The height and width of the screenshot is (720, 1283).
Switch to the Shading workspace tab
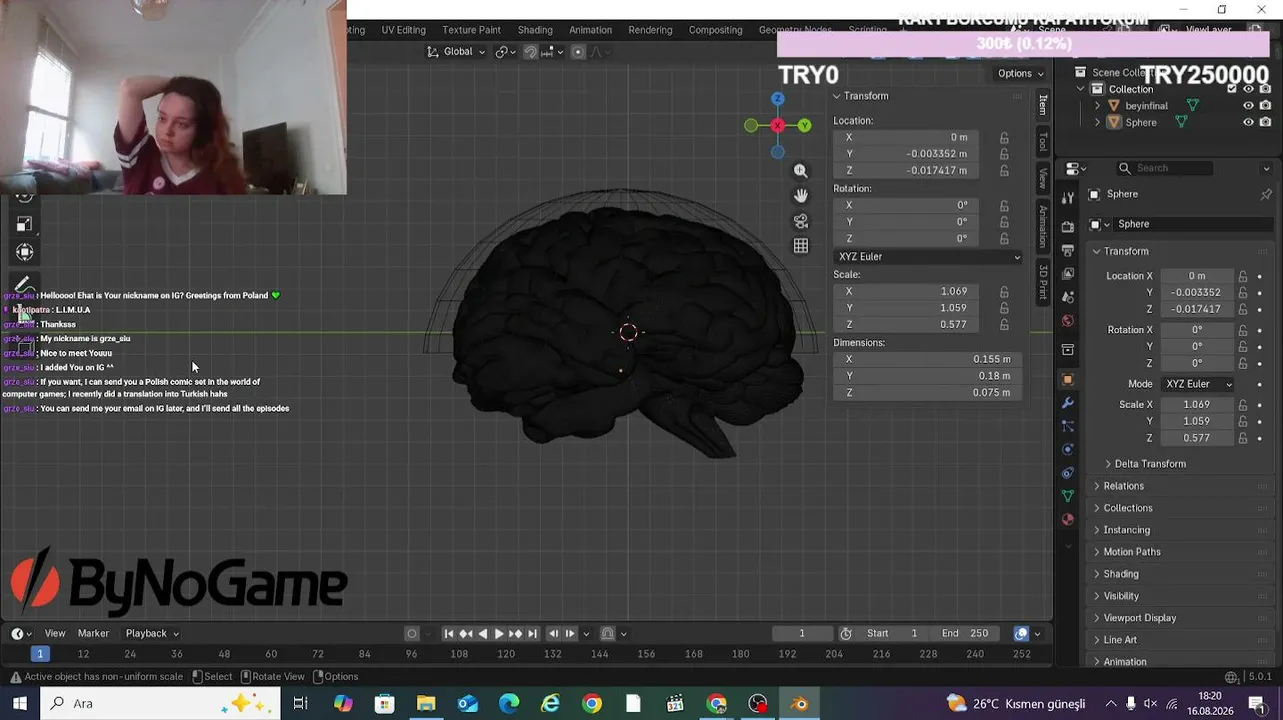click(535, 30)
